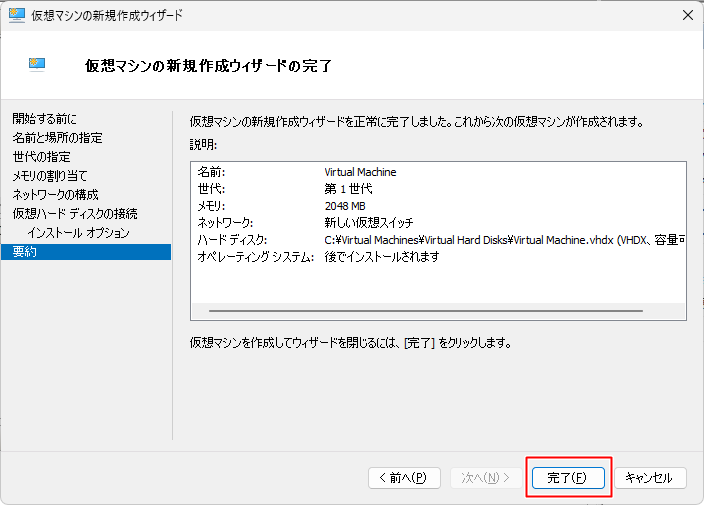Select 仮想ハード ディスクの接続 in the sidebar
The width and height of the screenshot is (704, 505).
(x=75, y=214)
